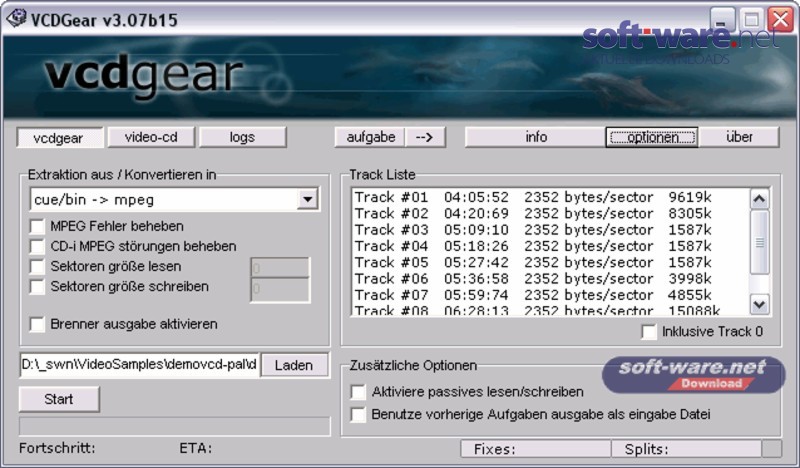
Task: Open the info tab
Action: (535, 137)
